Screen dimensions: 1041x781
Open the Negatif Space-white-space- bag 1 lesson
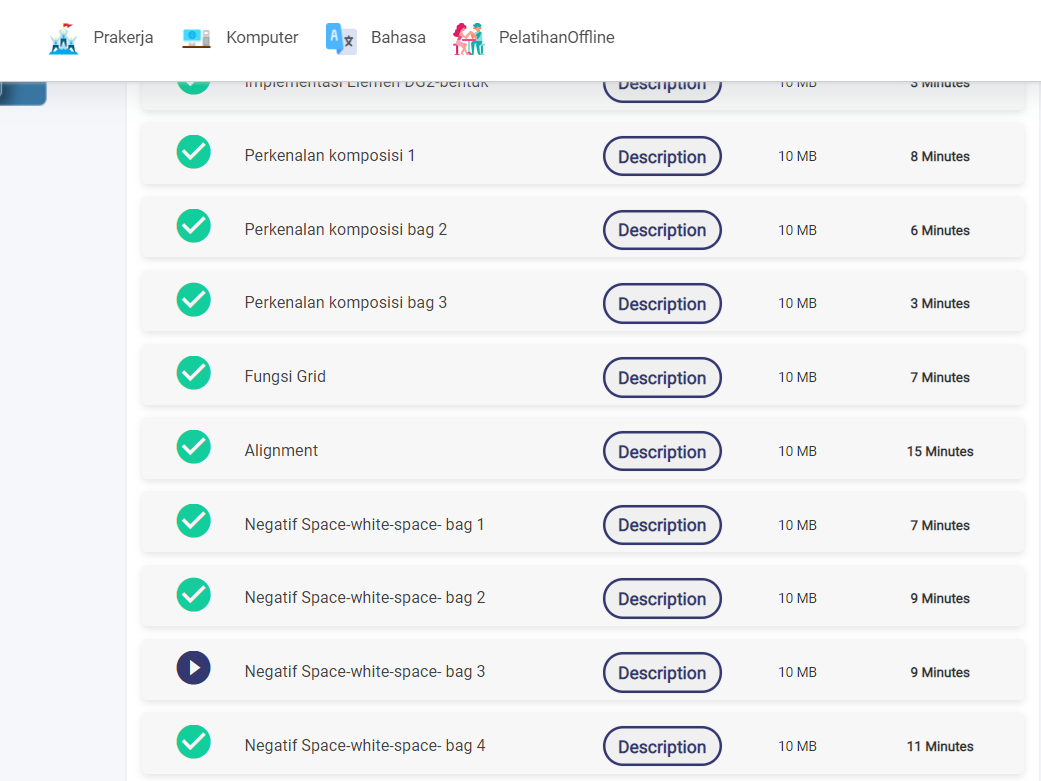tap(364, 524)
